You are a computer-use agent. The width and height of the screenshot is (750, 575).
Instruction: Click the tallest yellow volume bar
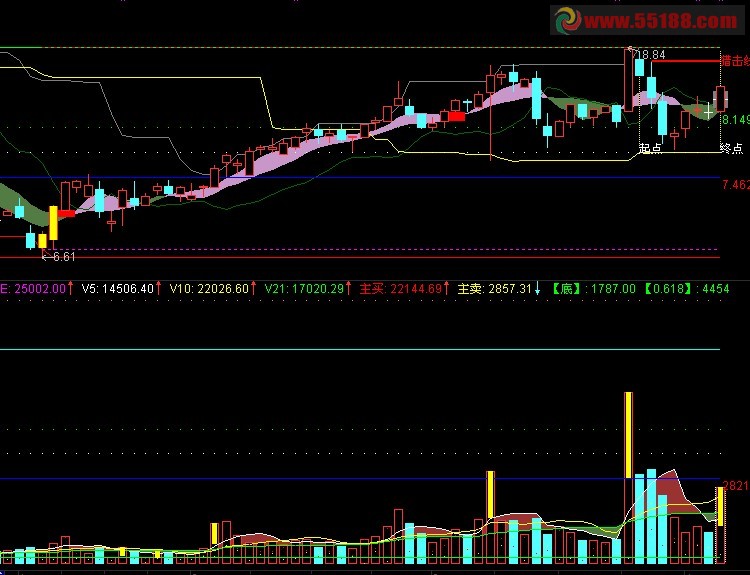click(x=629, y=435)
